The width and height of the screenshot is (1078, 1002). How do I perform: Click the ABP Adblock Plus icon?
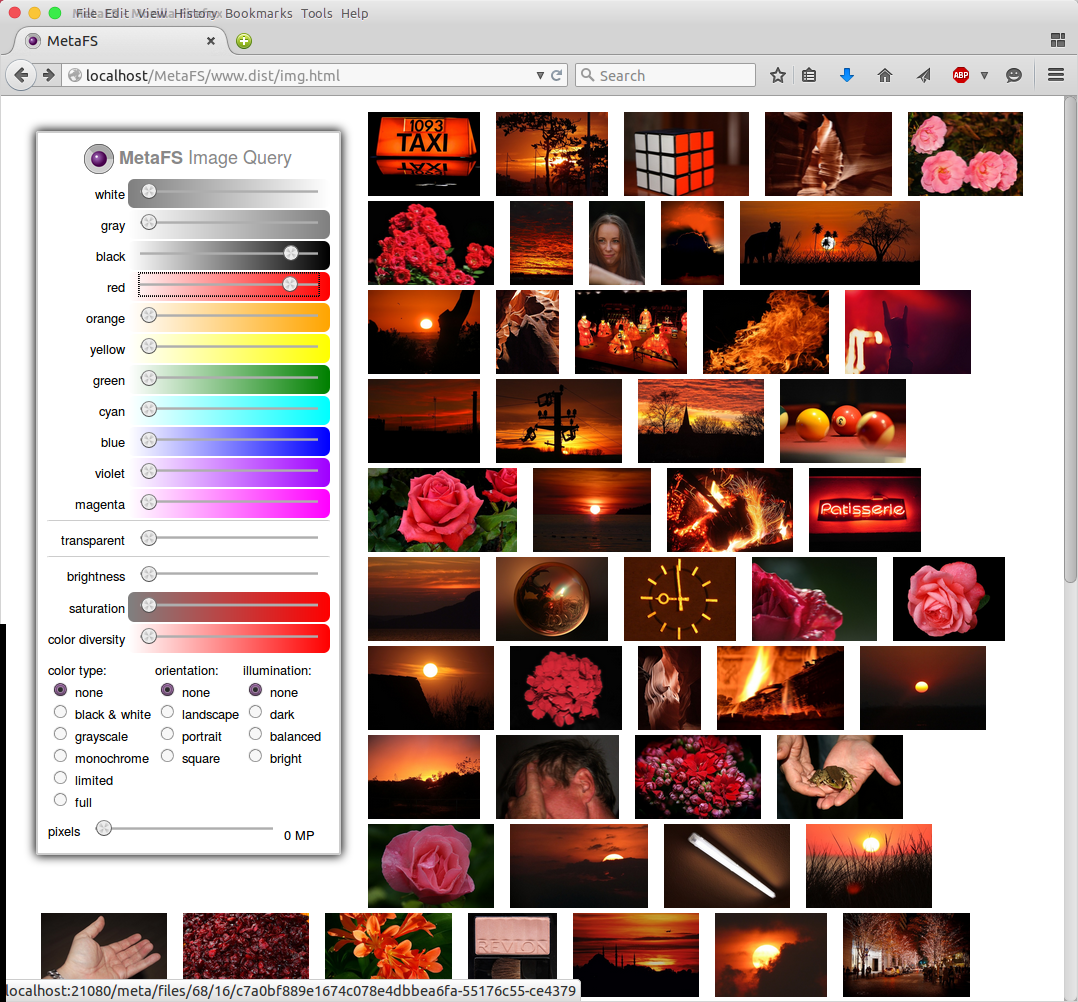point(961,75)
